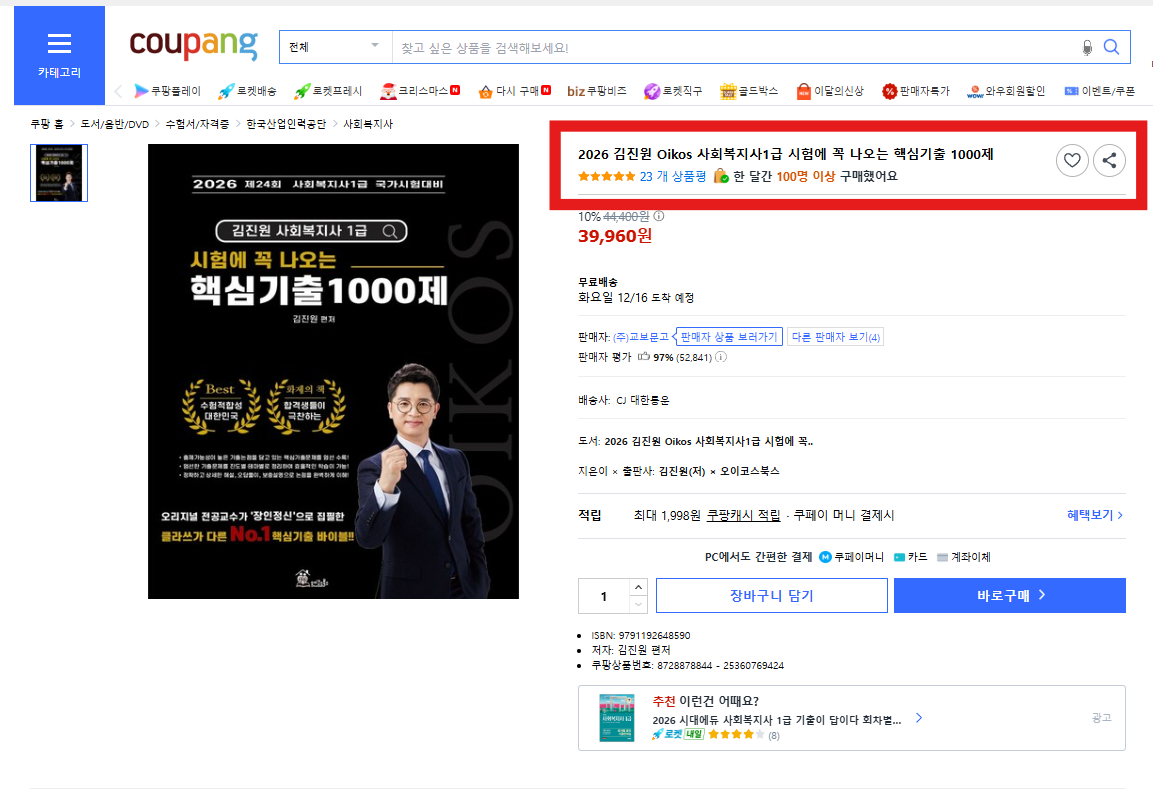Click the magnifier search icon
1153x812 pixels.
click(x=1111, y=47)
